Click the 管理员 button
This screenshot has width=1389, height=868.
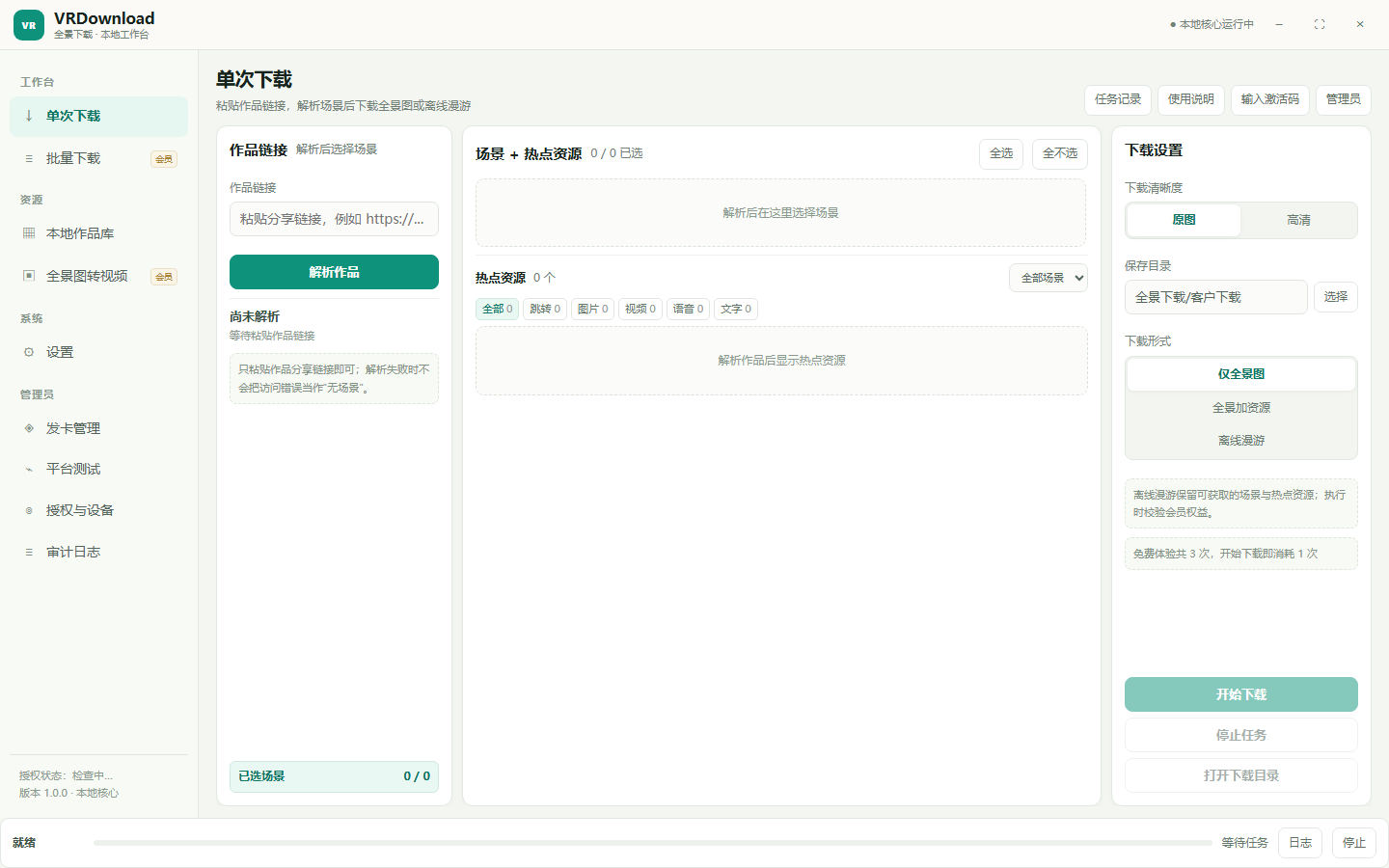coord(1344,99)
